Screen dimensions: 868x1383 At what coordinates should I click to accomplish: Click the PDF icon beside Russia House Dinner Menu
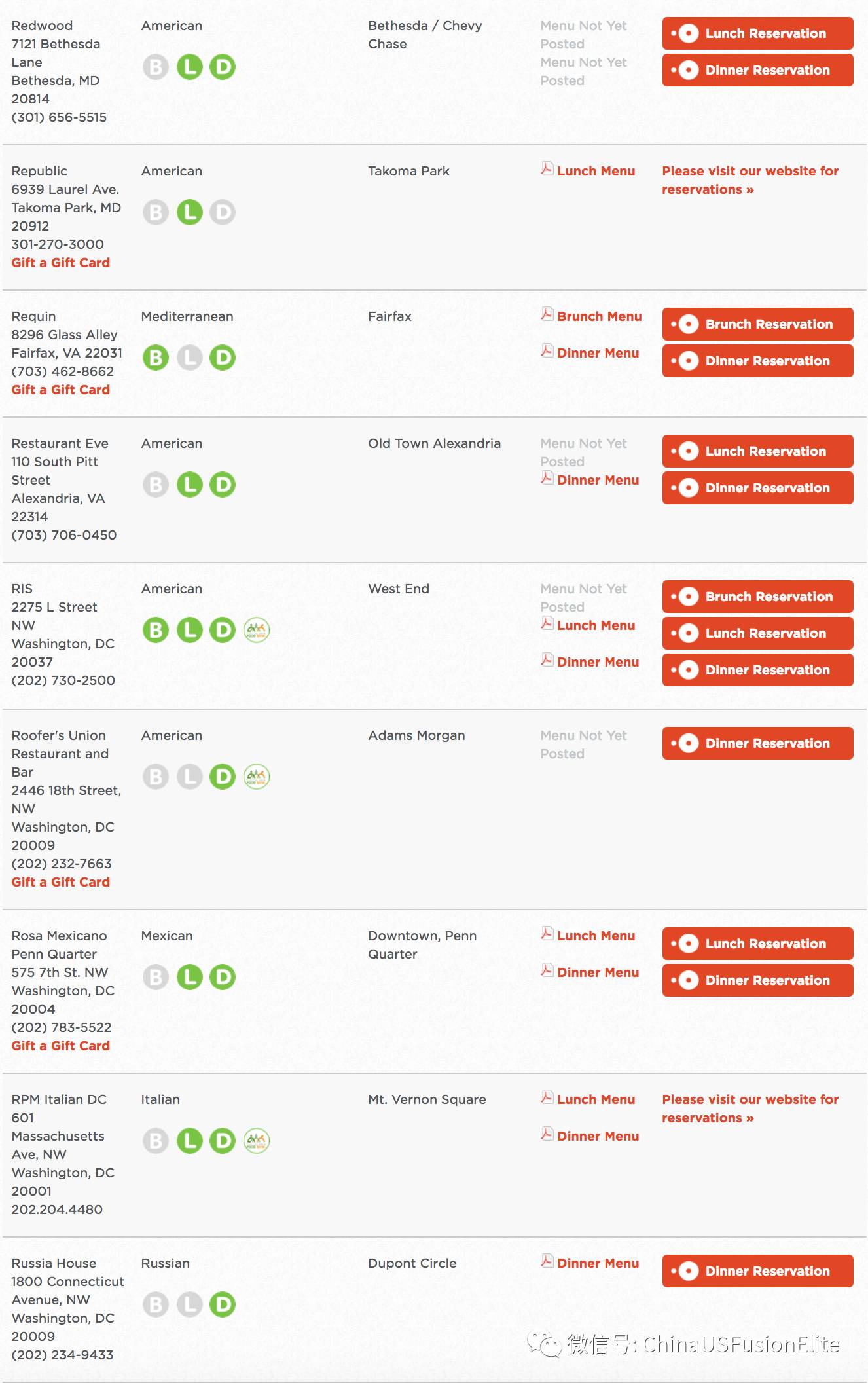pos(547,1261)
